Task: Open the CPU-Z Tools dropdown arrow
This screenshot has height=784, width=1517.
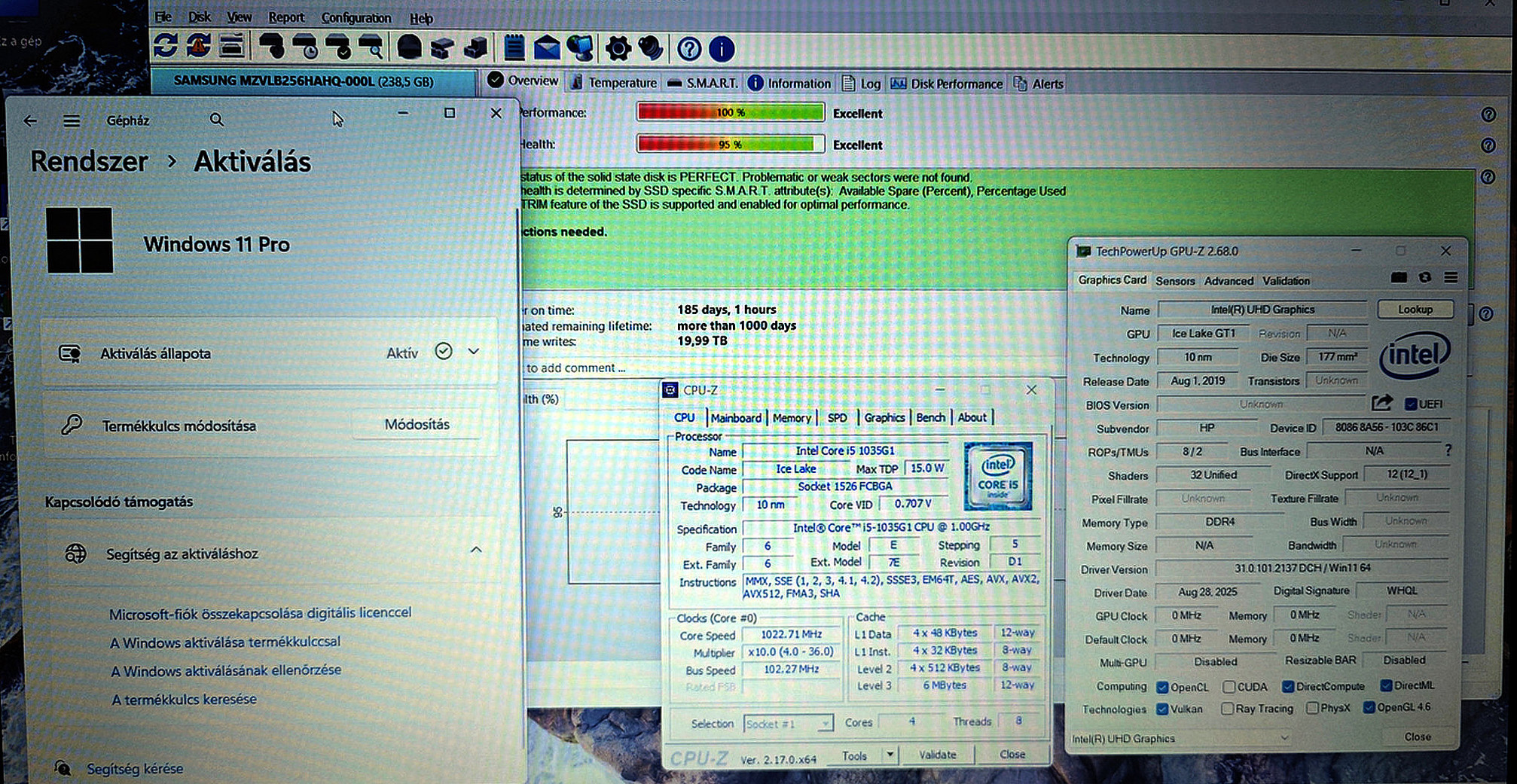Action: (x=890, y=754)
